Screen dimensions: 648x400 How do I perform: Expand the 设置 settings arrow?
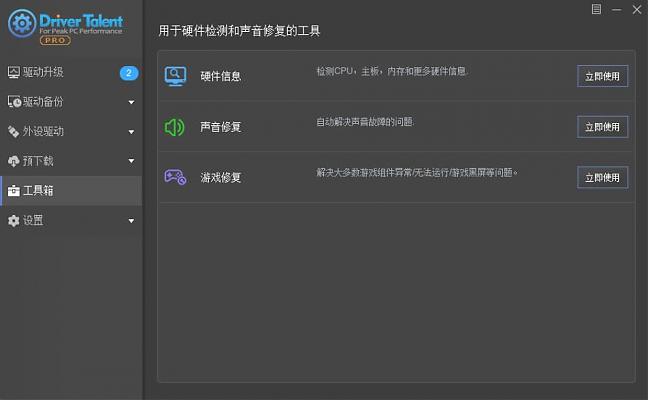tap(131, 220)
